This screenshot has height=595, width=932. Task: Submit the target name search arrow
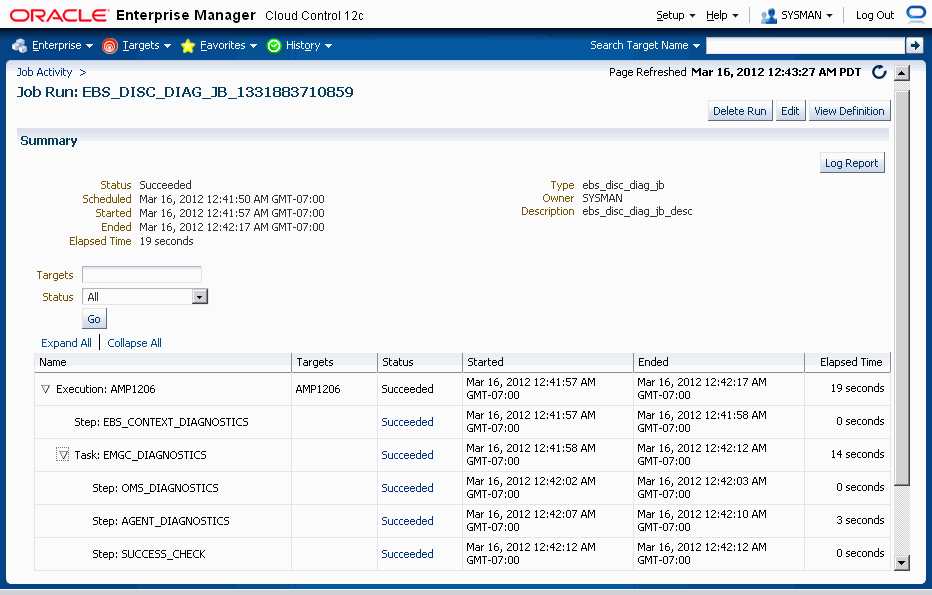point(914,45)
